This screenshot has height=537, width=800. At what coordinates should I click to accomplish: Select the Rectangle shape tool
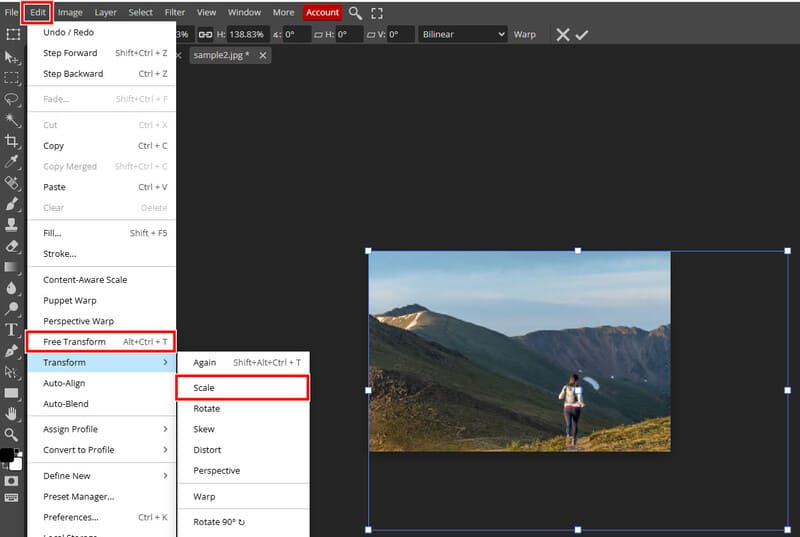tap(11, 393)
